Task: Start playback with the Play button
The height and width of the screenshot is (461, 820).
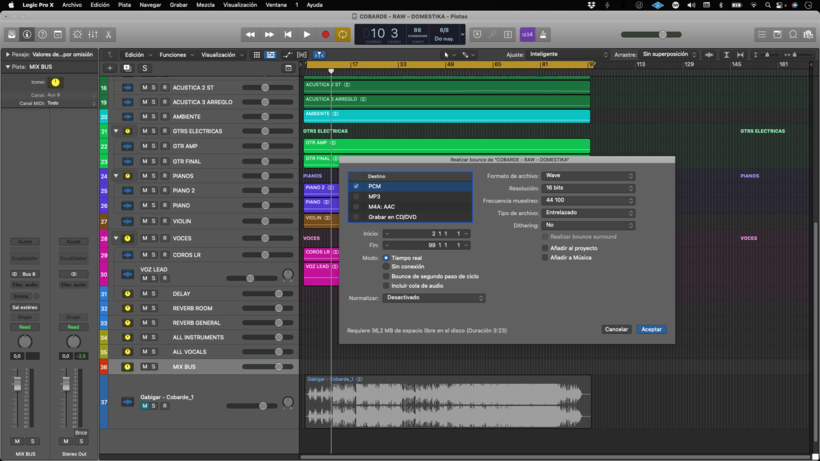Action: [306, 34]
